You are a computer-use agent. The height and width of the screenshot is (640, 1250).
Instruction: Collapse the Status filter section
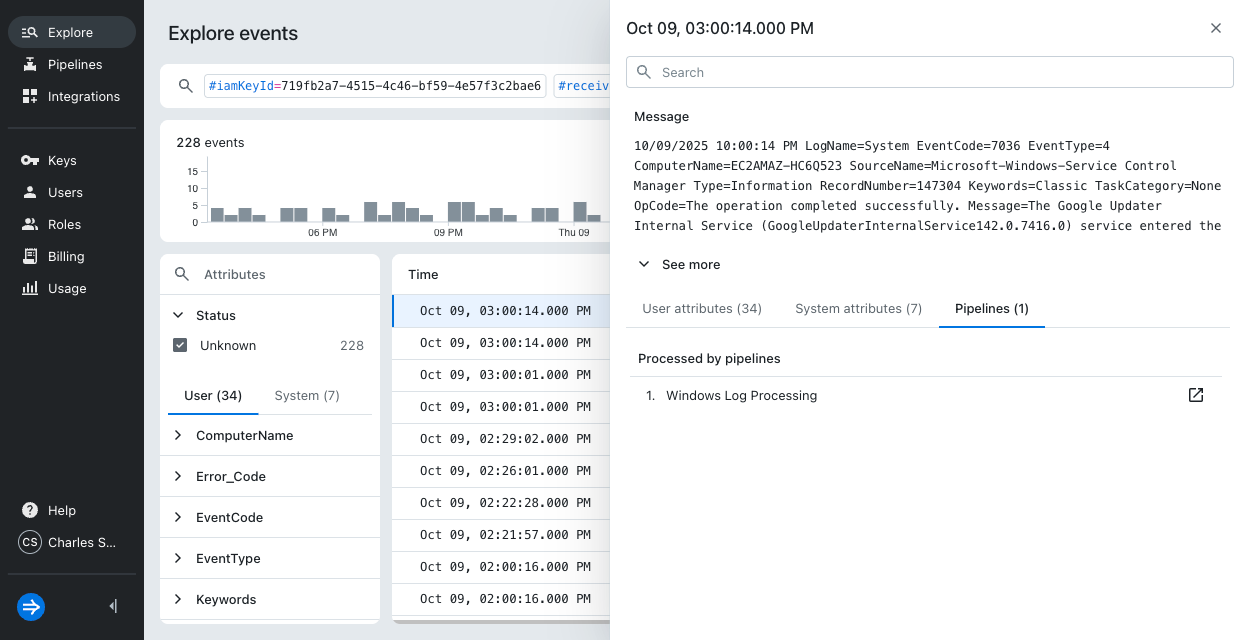[179, 315]
